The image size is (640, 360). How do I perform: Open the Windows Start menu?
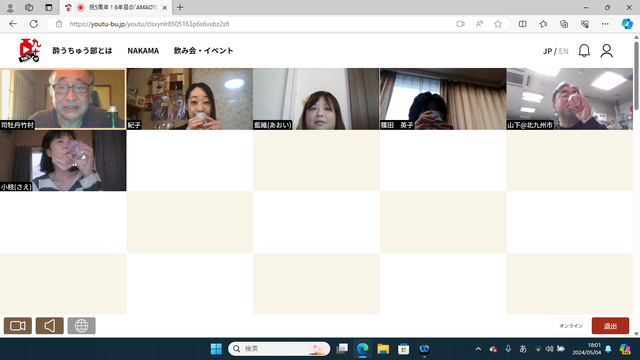tap(216, 349)
